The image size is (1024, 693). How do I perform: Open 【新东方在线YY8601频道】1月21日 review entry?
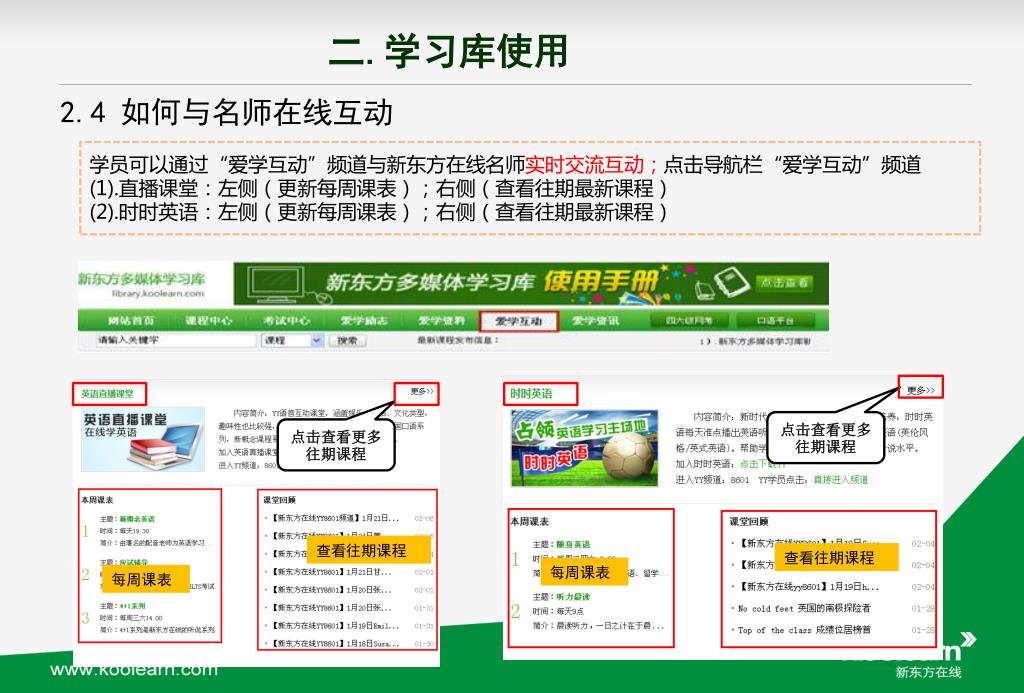(334, 518)
